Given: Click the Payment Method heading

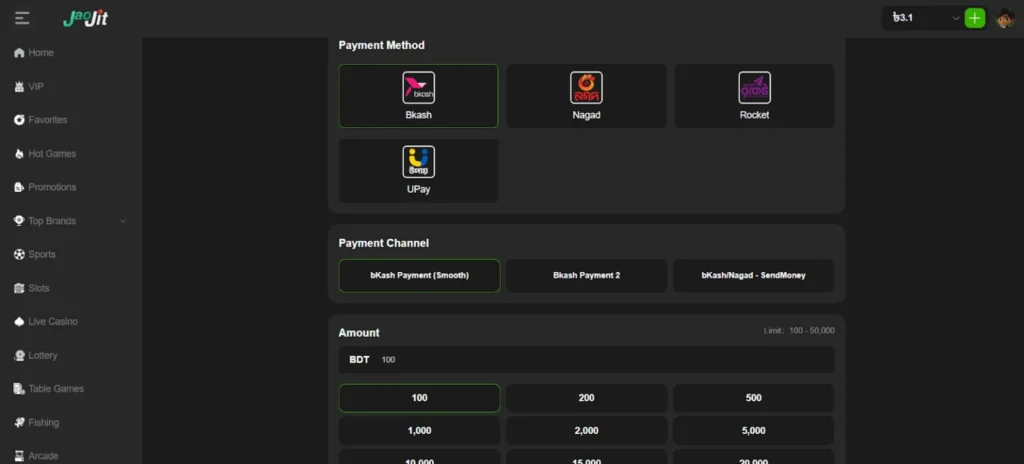Looking at the screenshot, I should (381, 45).
